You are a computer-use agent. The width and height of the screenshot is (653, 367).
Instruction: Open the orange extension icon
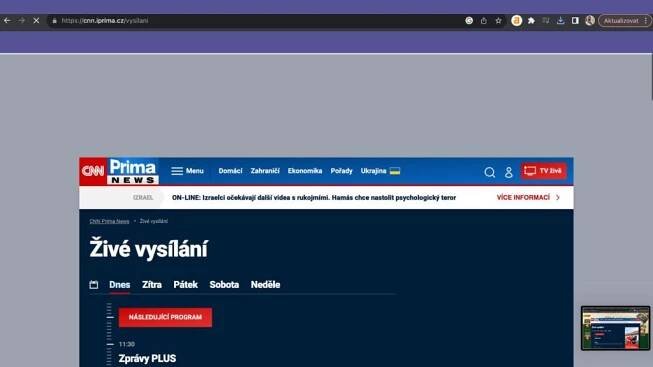[516, 20]
